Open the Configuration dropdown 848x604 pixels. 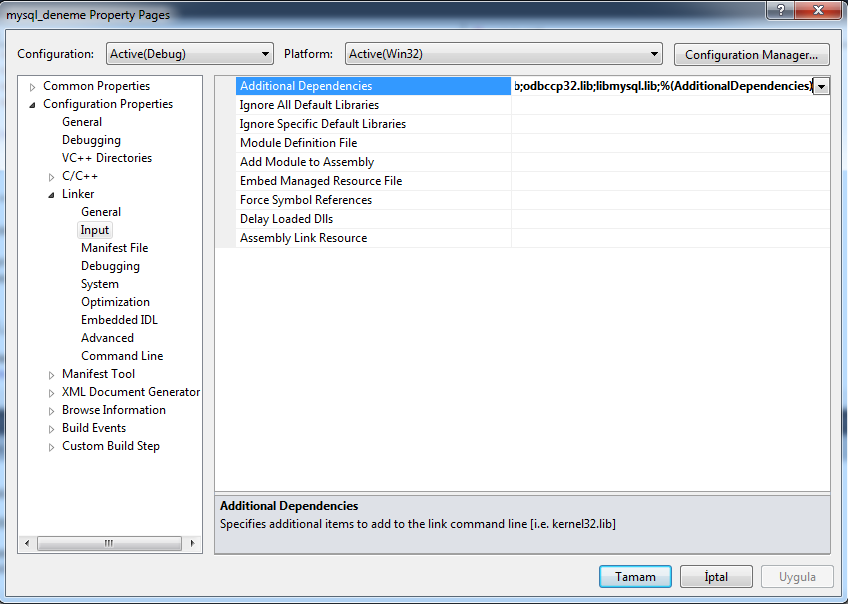pos(189,54)
